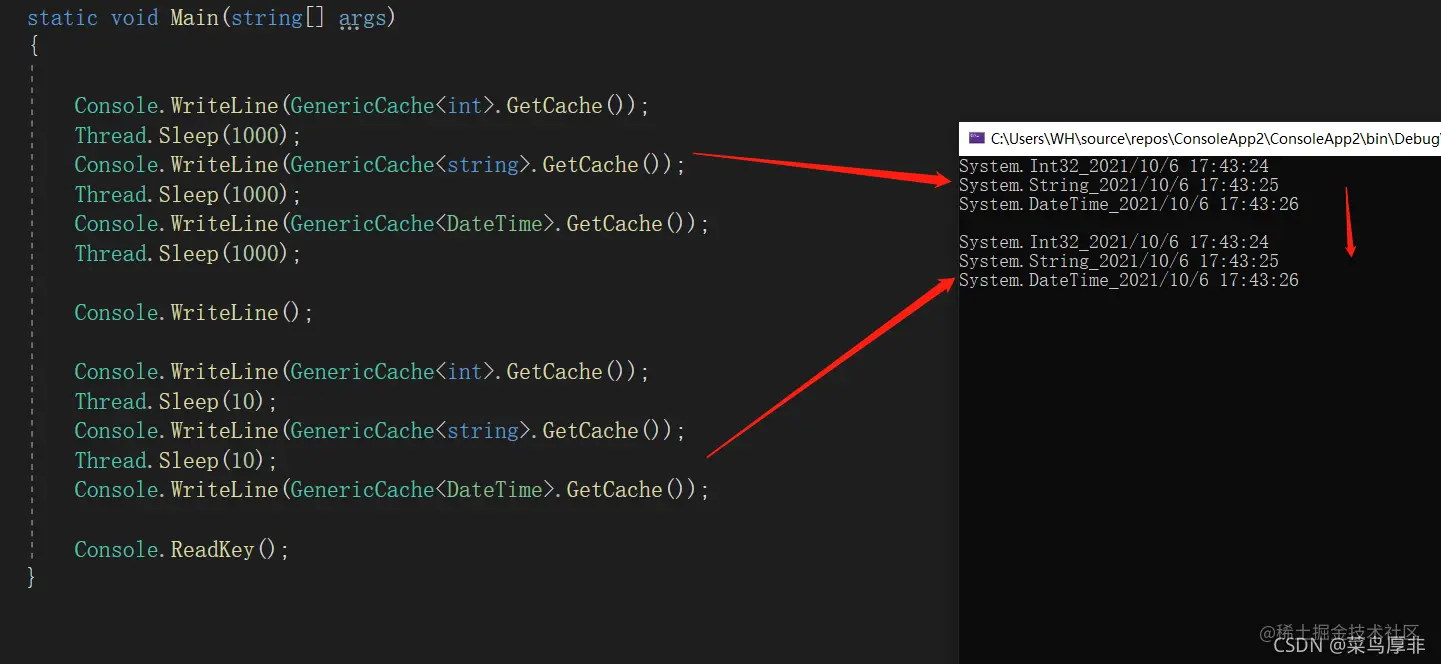Click Thread.Sleep(1000) line just above empty WriteLine
1441x664 pixels.
tap(188, 254)
